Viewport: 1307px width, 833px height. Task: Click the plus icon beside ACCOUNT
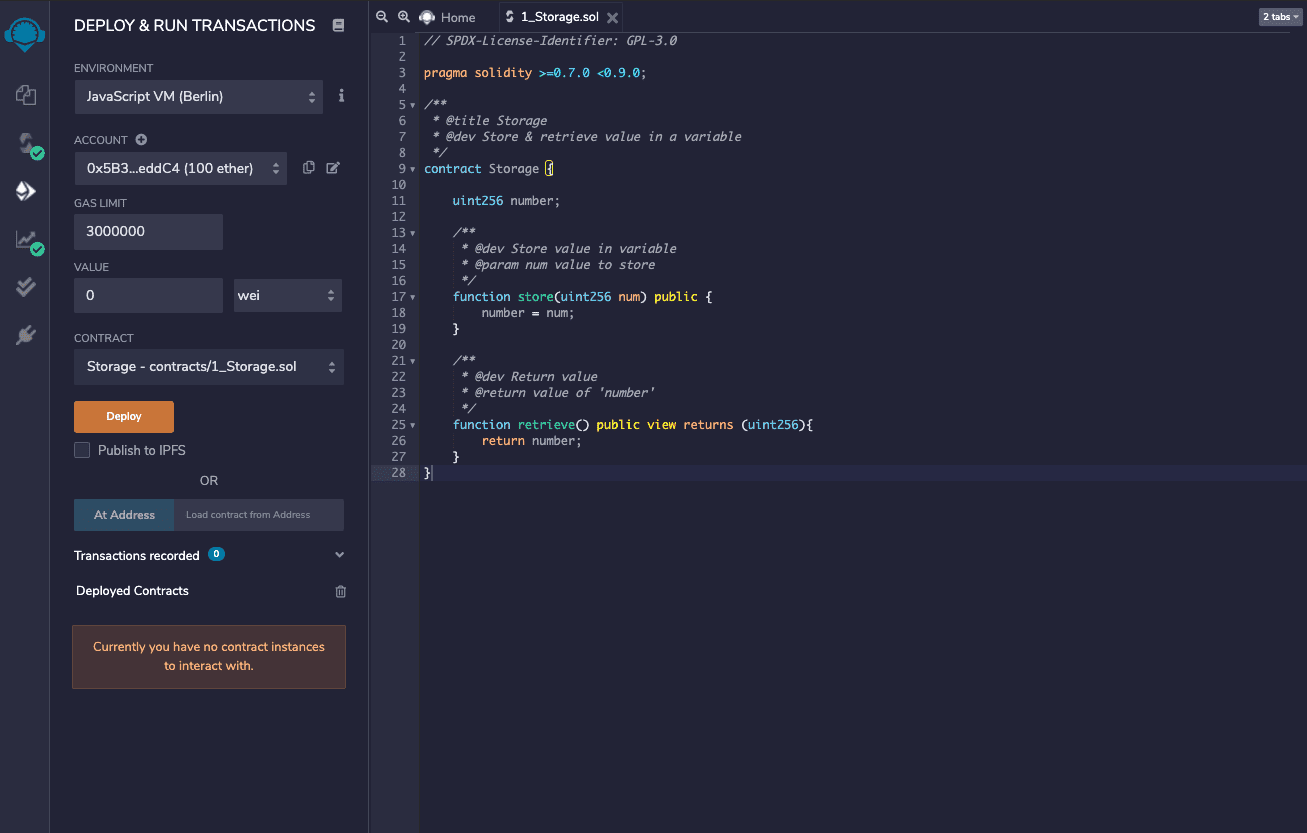coord(141,140)
